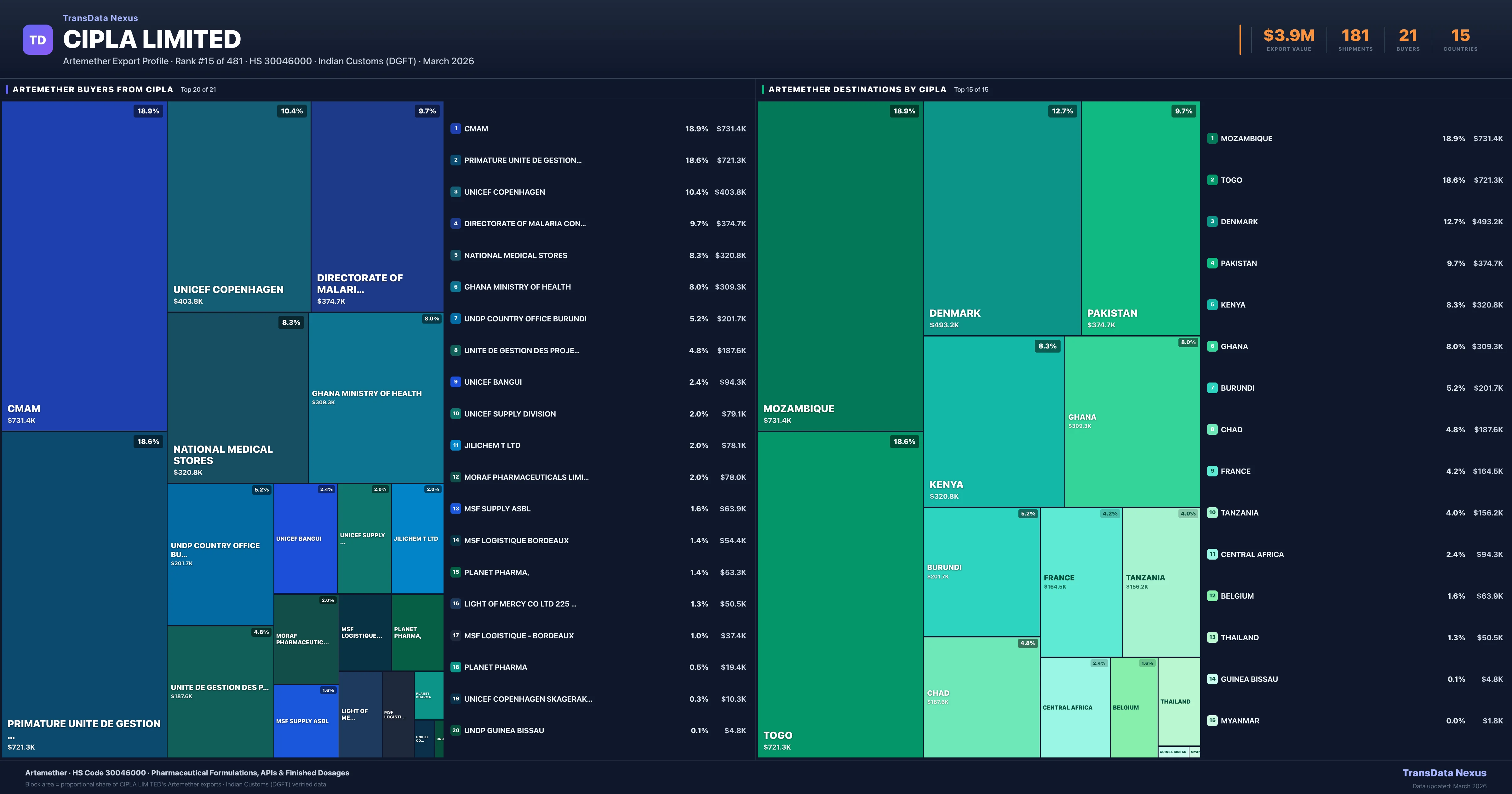
Task: Click the TD logo icon
Action: click(x=37, y=39)
